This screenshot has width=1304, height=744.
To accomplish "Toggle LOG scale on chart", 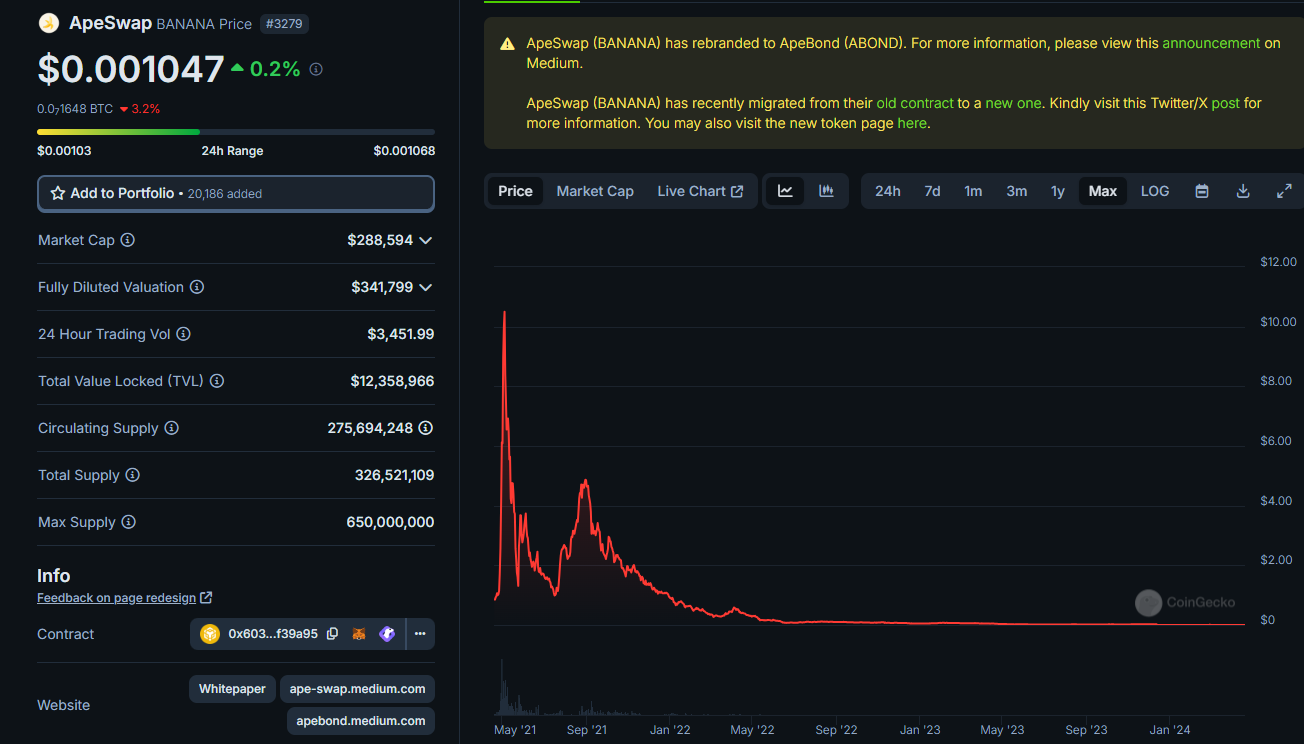I will pyautogui.click(x=1155, y=191).
